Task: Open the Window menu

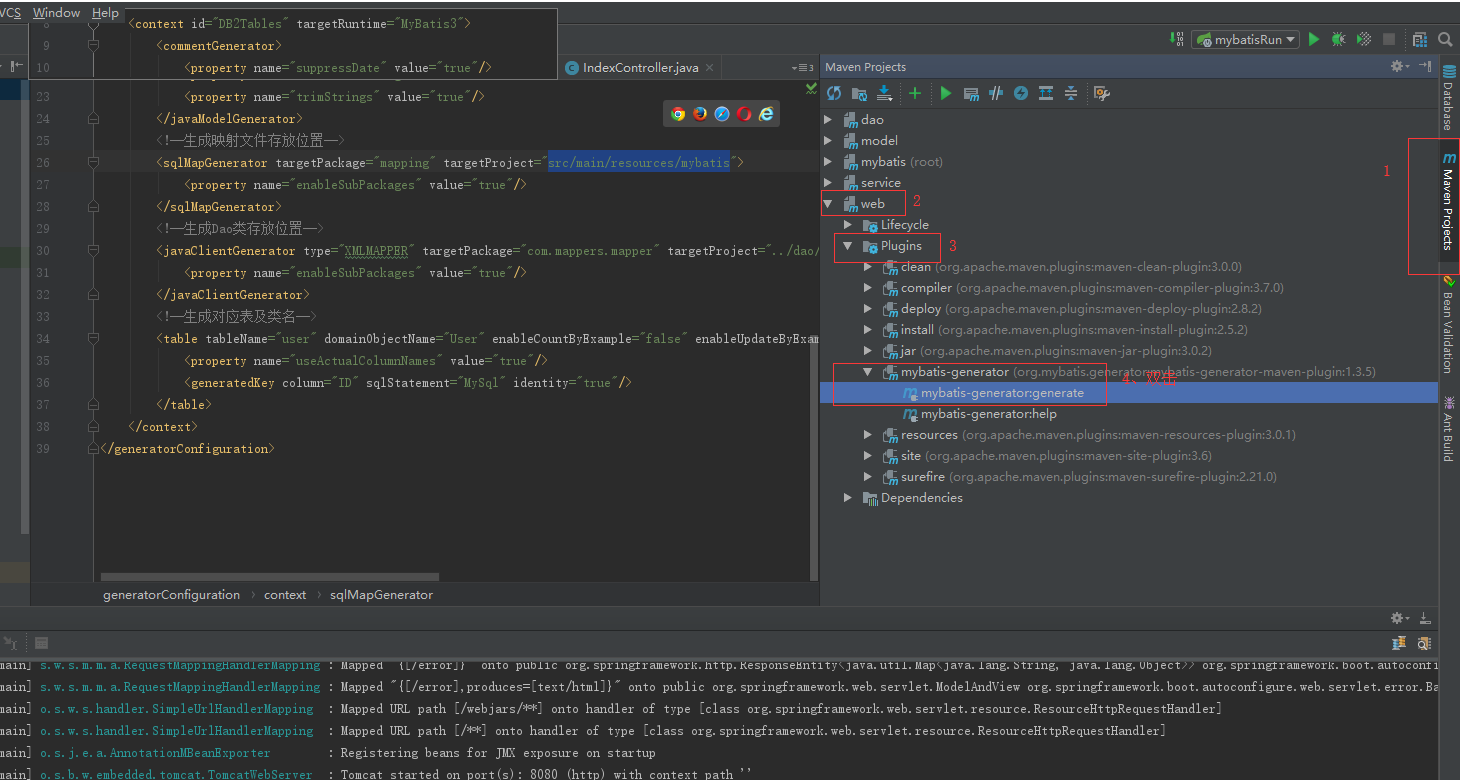Action: tap(56, 12)
